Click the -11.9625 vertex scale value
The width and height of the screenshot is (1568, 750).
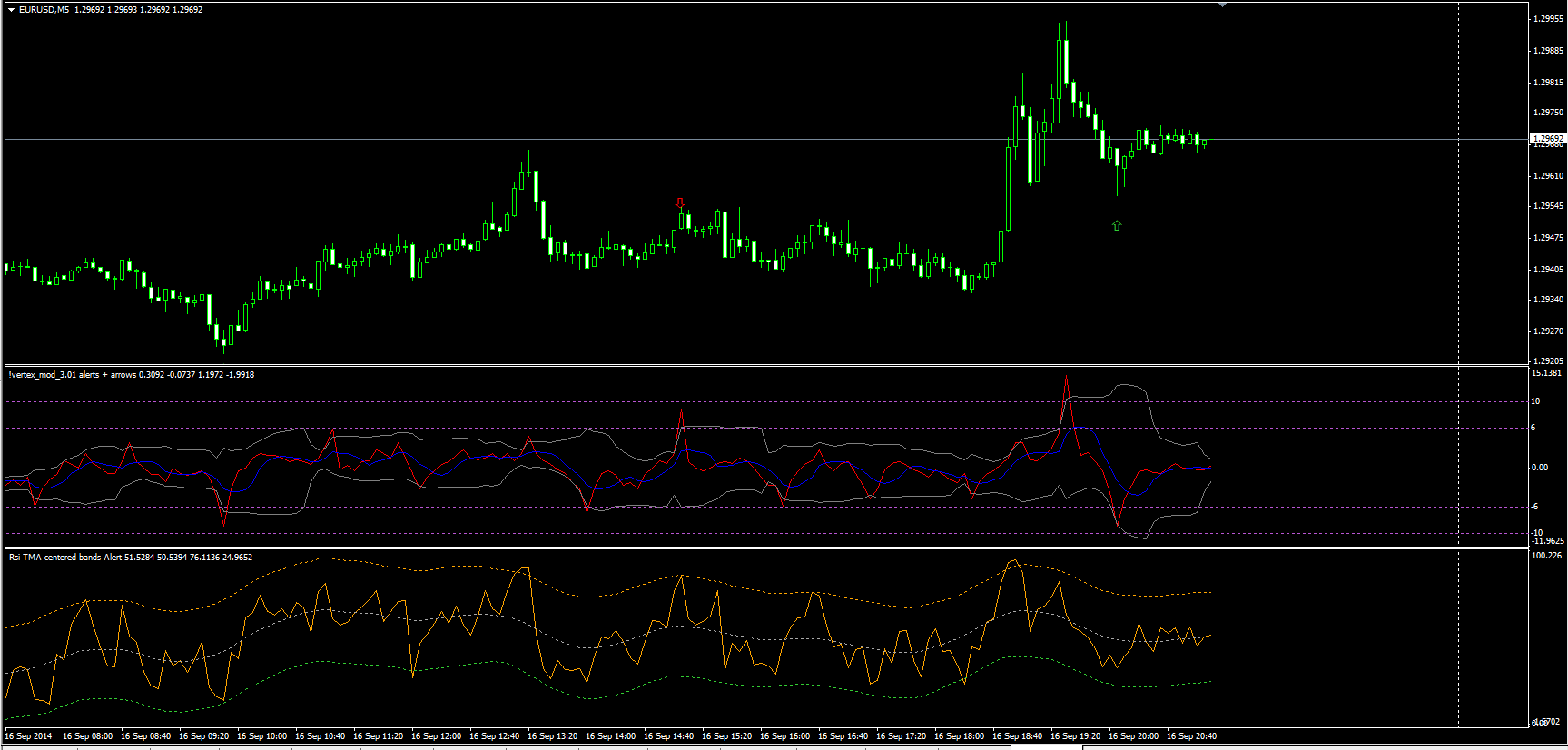click(1548, 540)
